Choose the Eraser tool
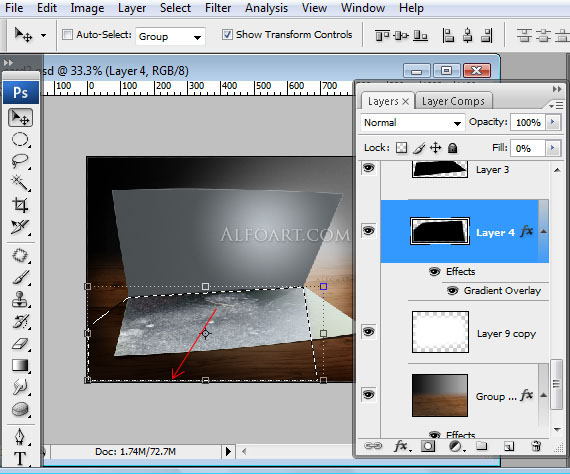This screenshot has height=474, width=570. (20, 344)
